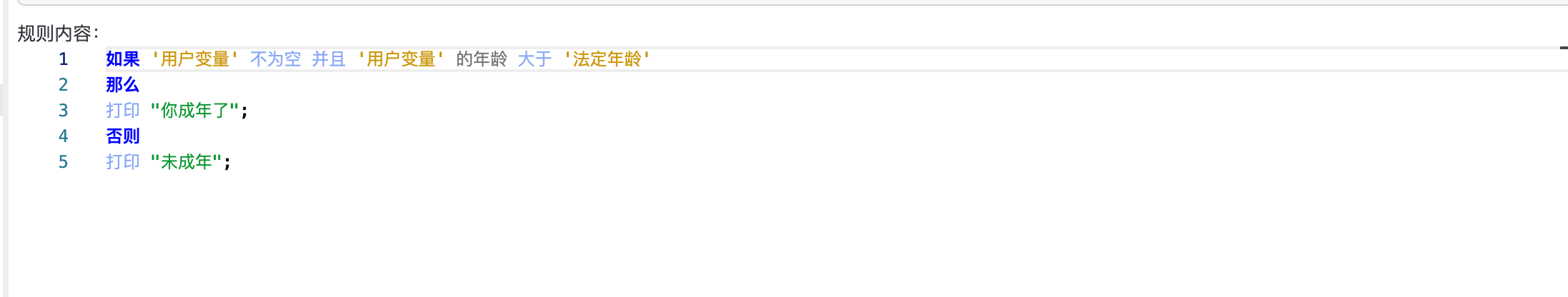Place cursor in the "未成年" string
Viewport: 1568px width, 297px height.
[186, 162]
